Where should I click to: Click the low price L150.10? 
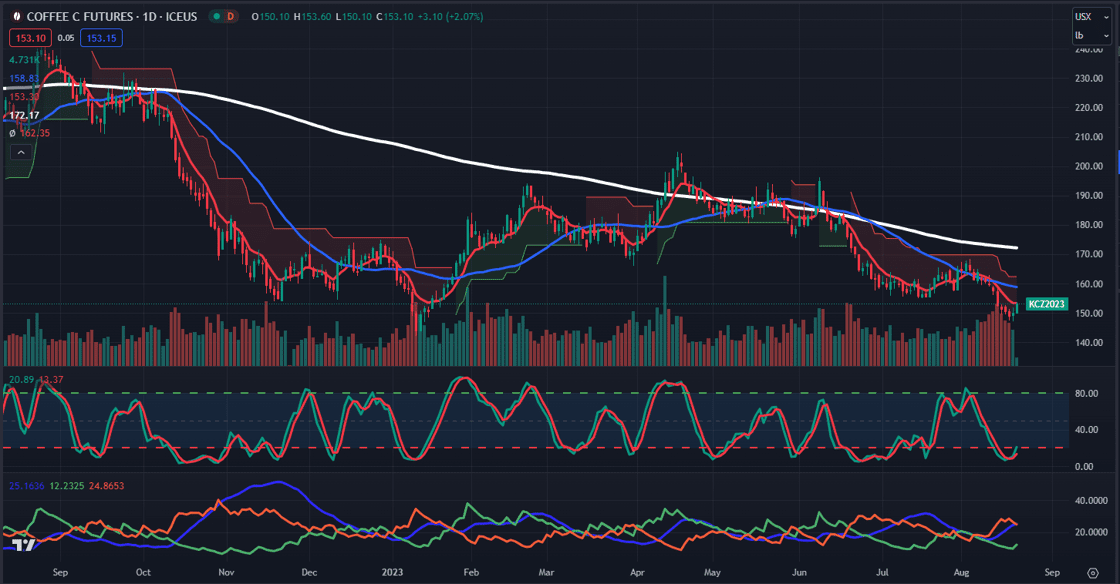(x=354, y=16)
